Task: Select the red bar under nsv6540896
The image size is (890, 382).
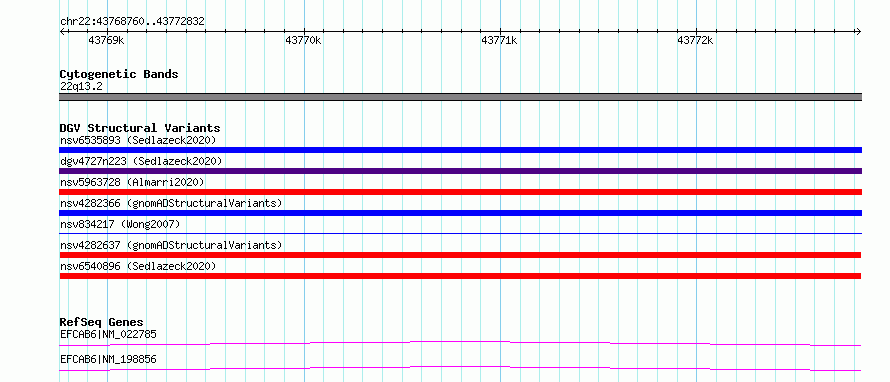Action: coord(460,276)
